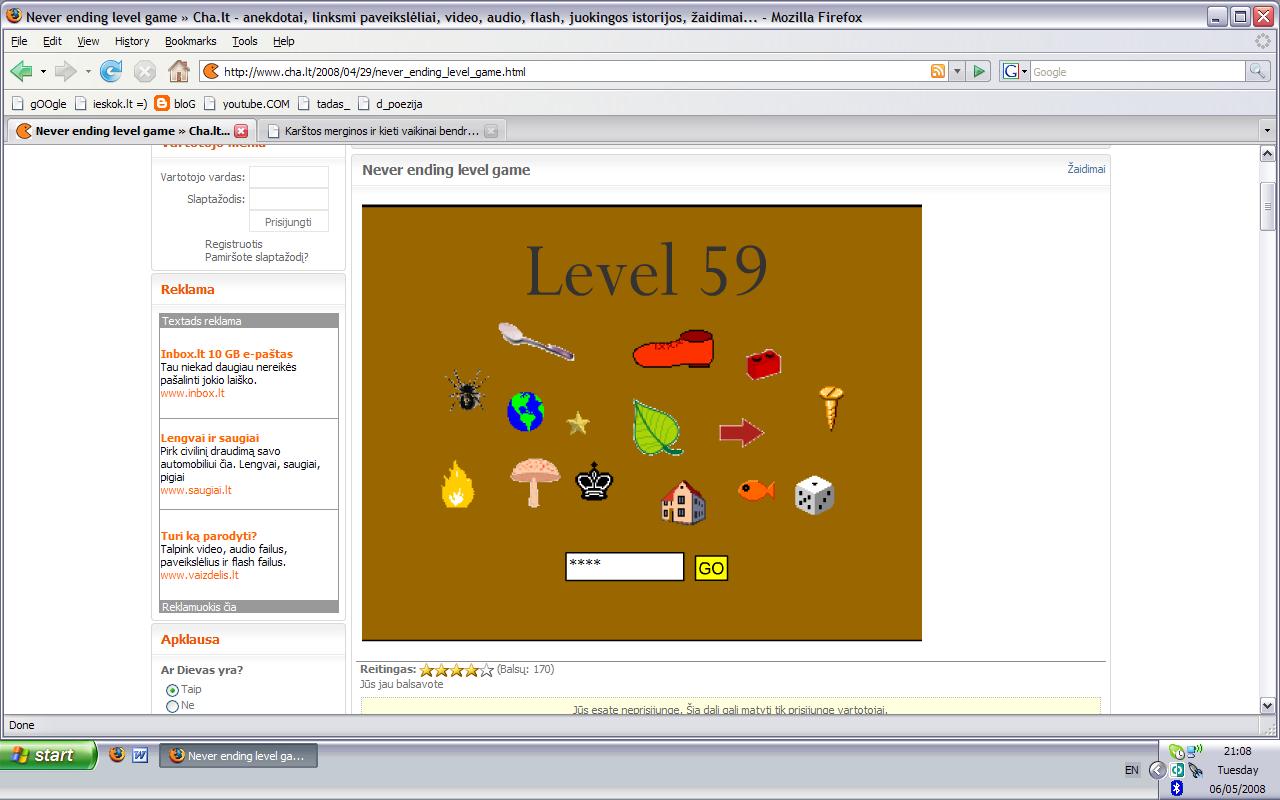Click the red shoe picture
The width and height of the screenshot is (1280, 800).
674,349
